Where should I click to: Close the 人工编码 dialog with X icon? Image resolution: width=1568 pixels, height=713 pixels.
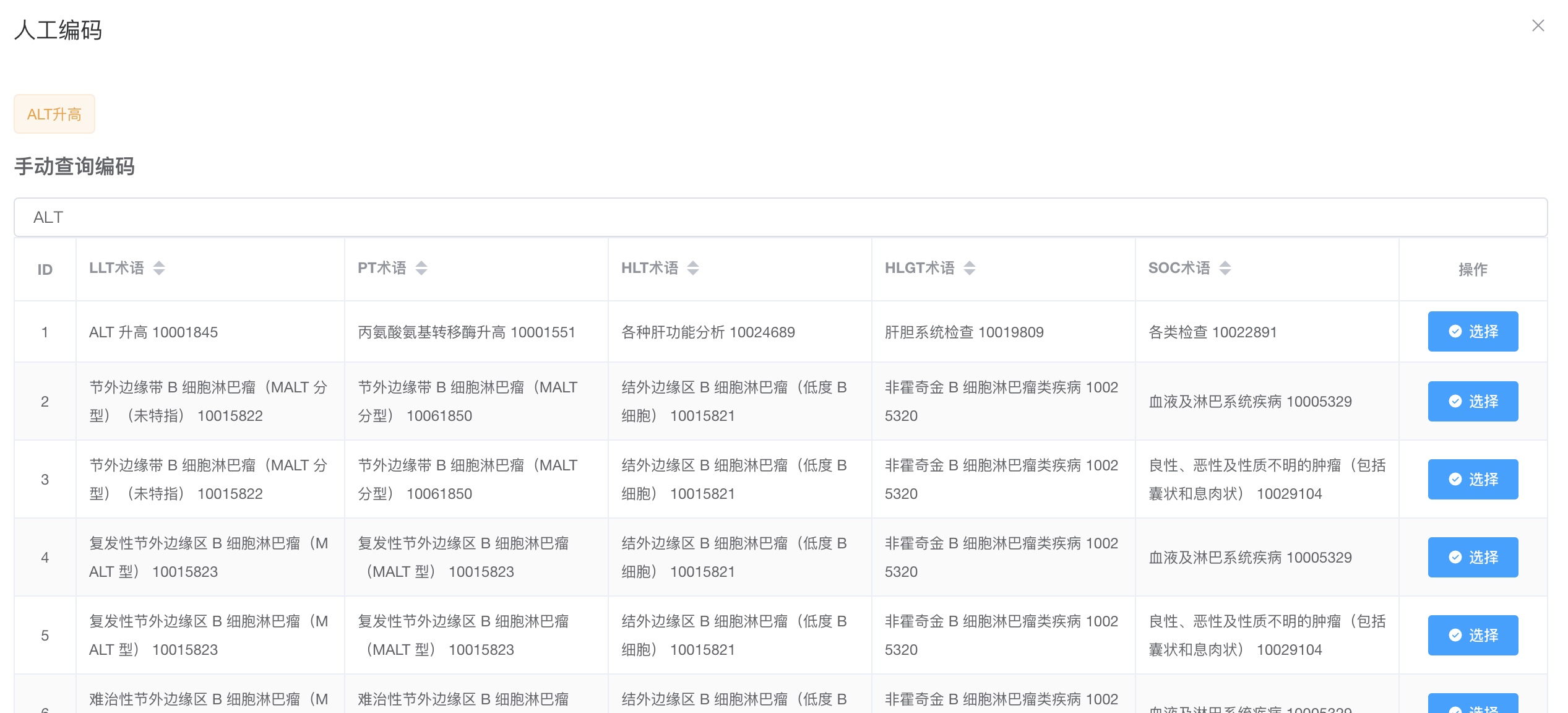click(1538, 26)
